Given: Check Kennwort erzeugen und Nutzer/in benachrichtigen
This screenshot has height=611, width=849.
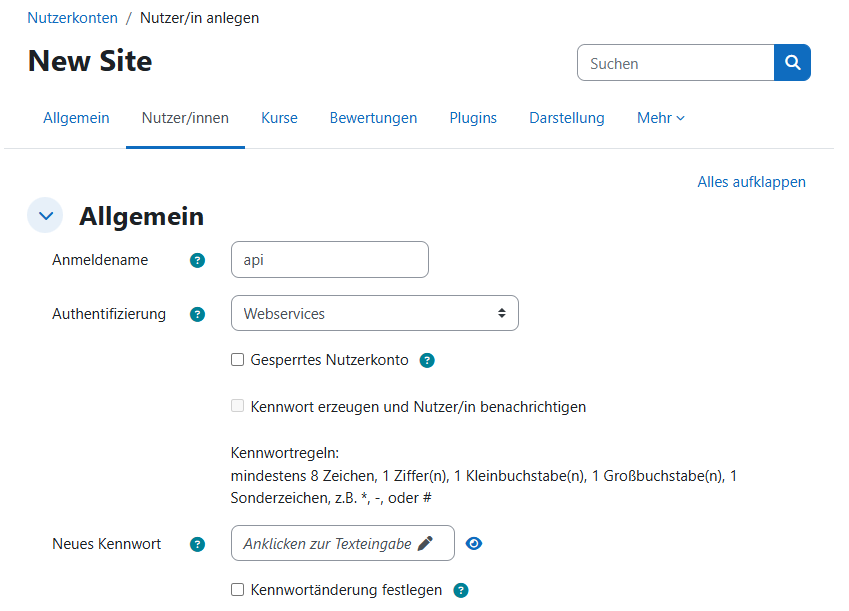Looking at the screenshot, I should pos(238,406).
